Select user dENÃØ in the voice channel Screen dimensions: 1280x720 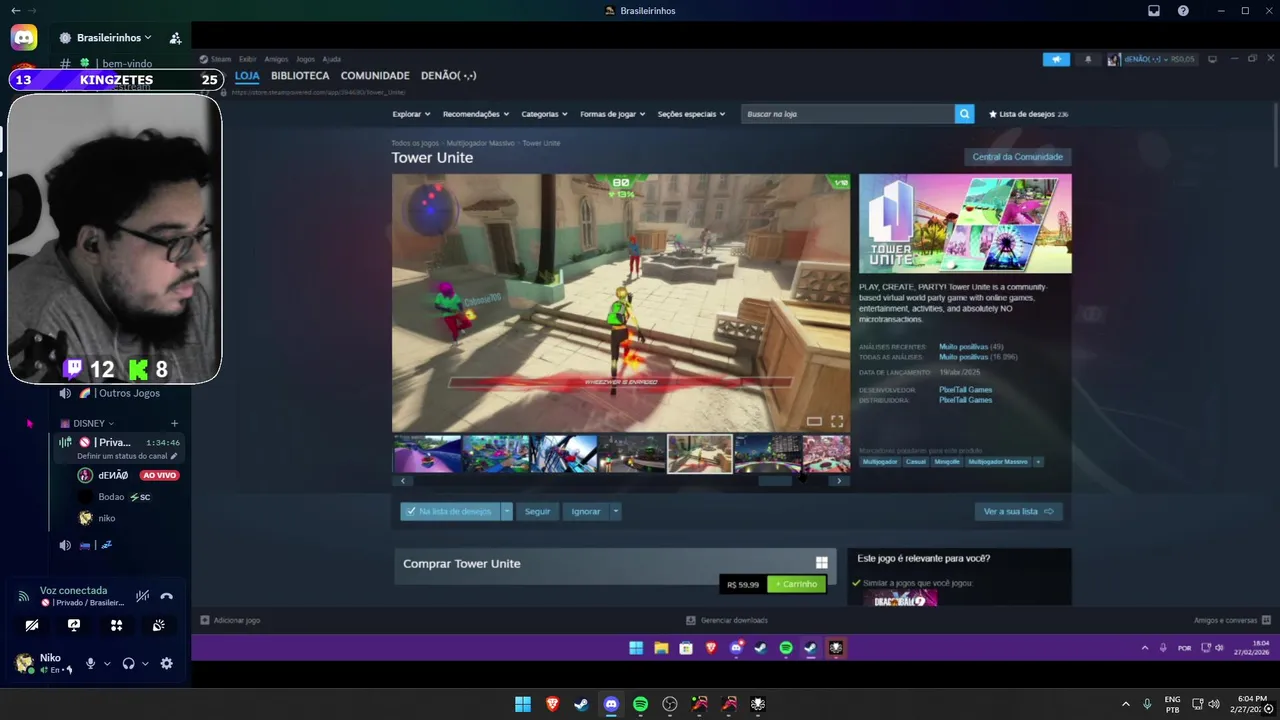click(112, 475)
